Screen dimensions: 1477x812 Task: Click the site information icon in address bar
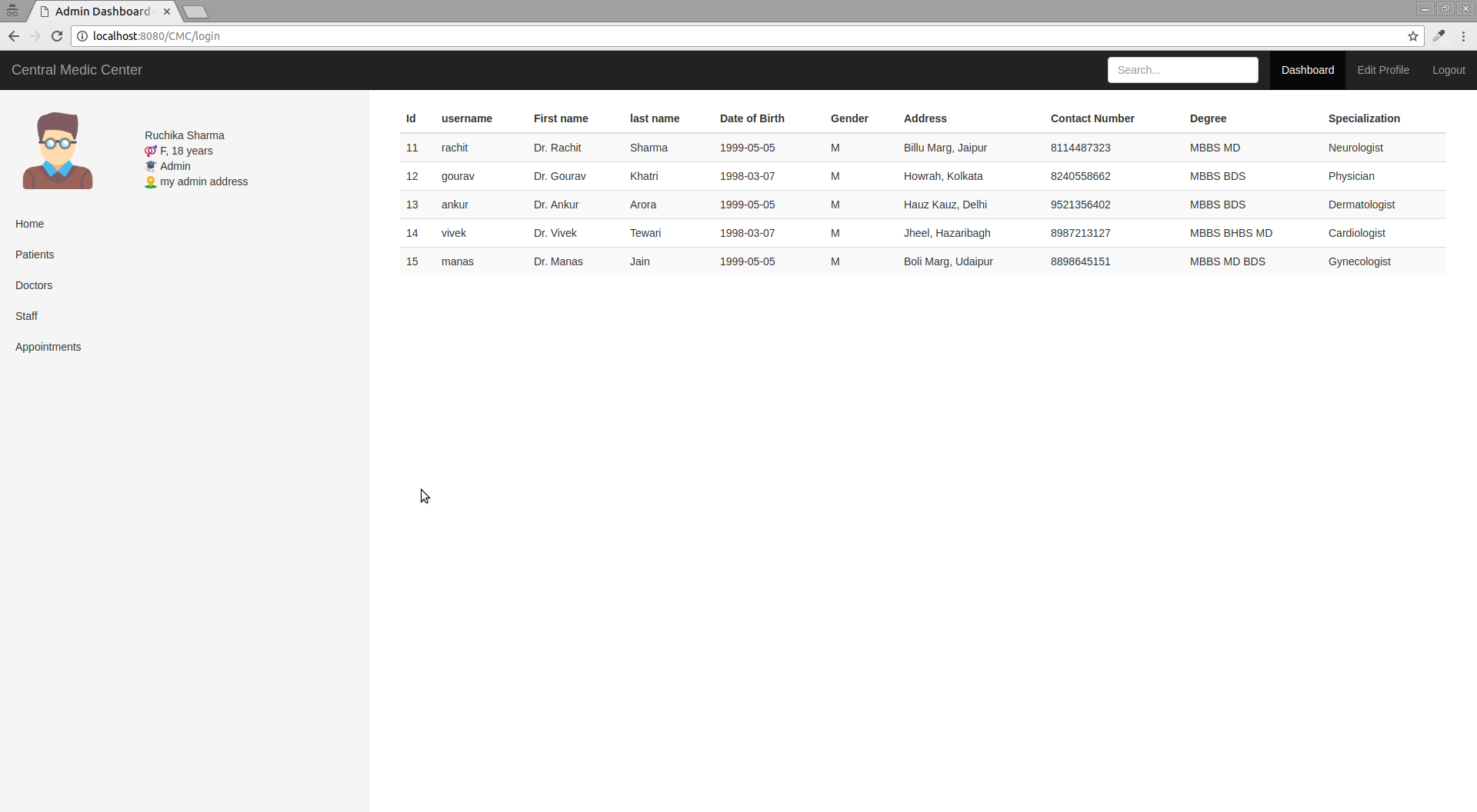(82, 36)
